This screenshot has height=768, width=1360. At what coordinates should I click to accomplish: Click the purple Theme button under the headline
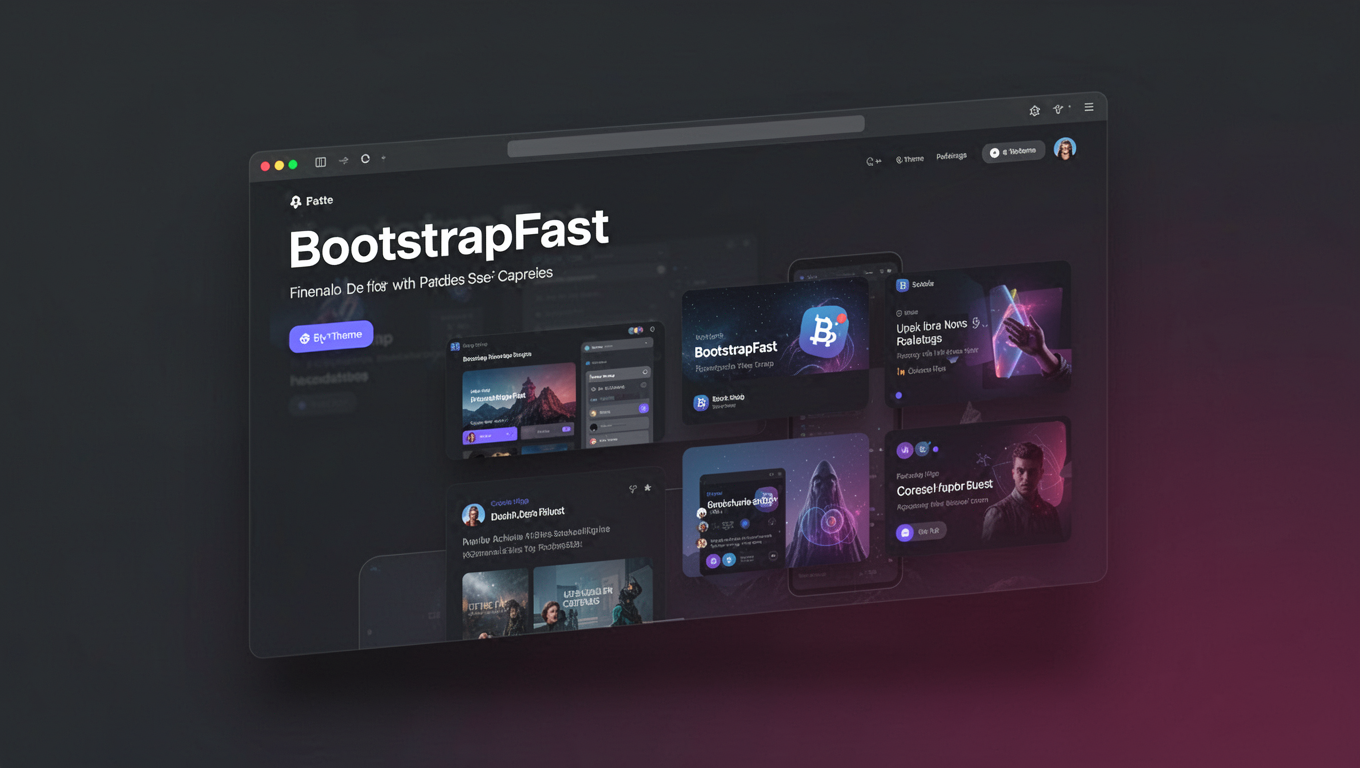click(x=331, y=337)
